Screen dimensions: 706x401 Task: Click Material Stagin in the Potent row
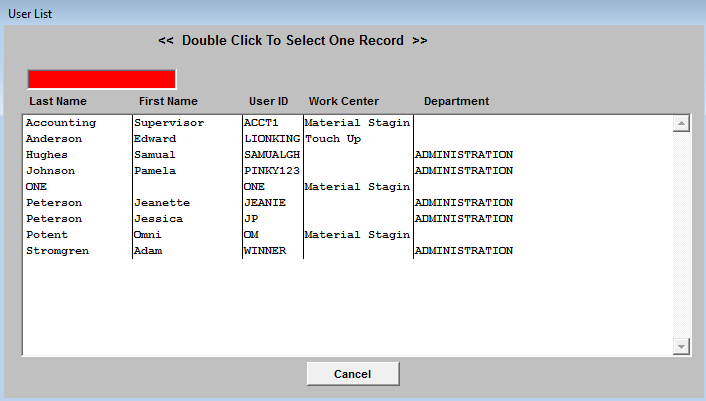pos(358,235)
